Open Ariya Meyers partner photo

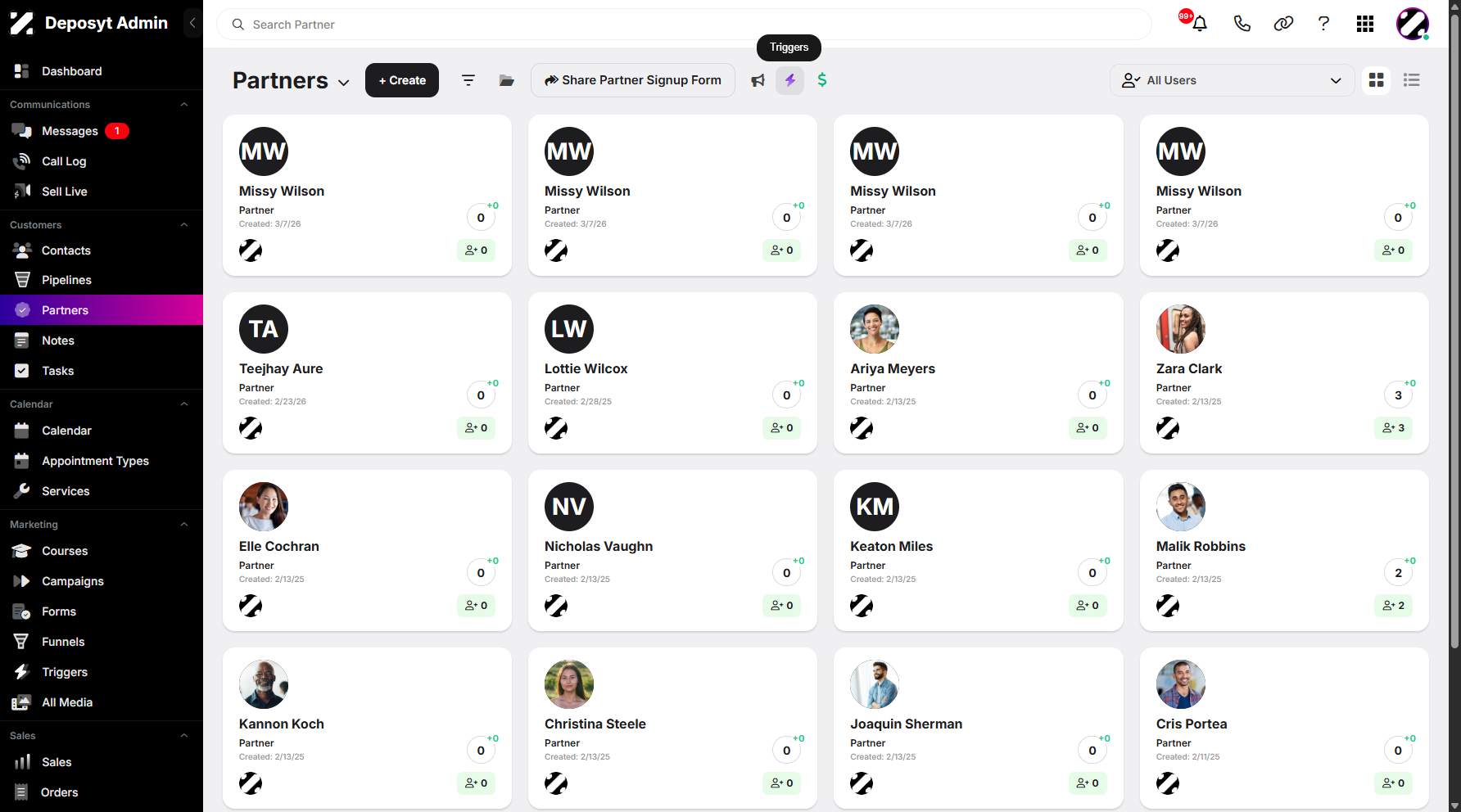875,329
